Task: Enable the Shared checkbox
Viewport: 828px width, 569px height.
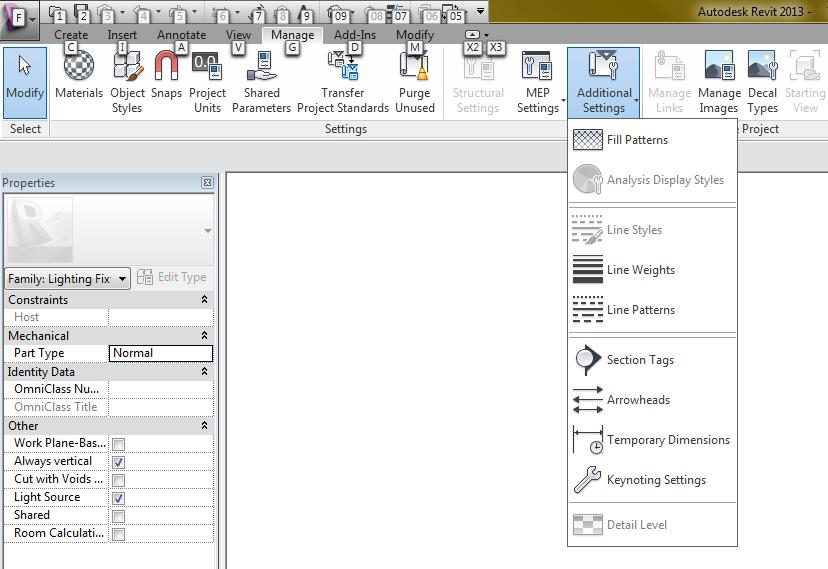Action: coord(119,516)
